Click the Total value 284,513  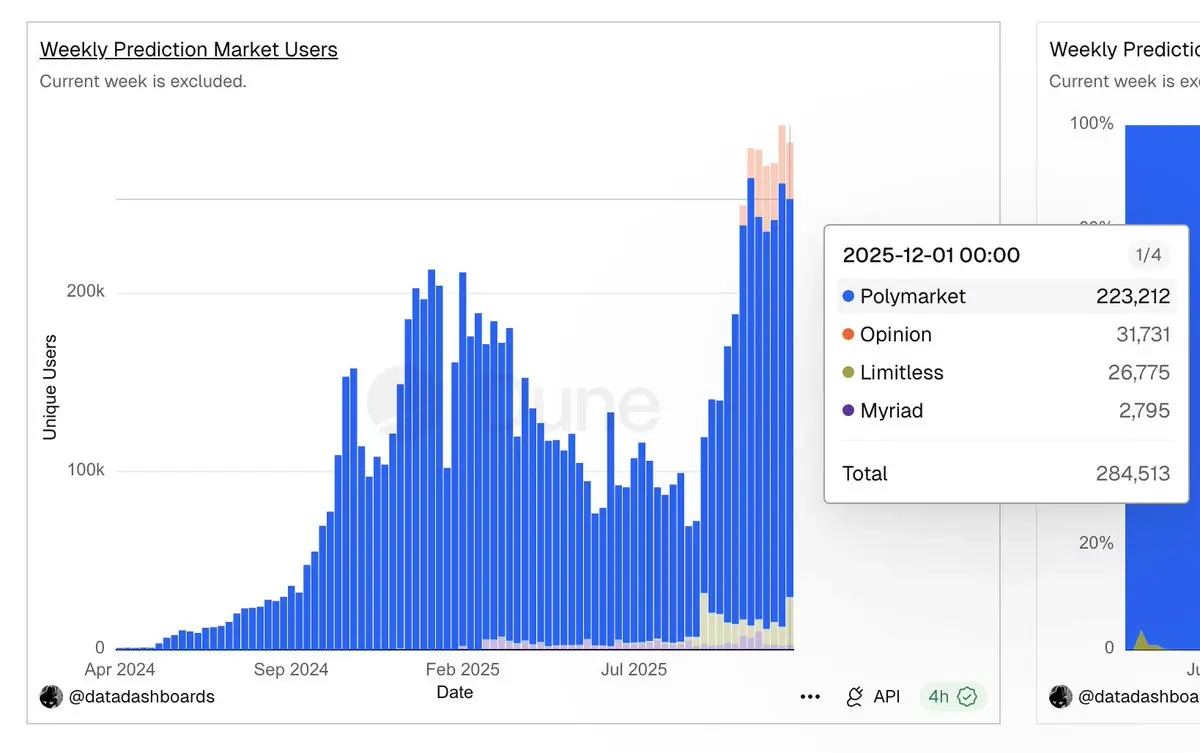[1133, 473]
